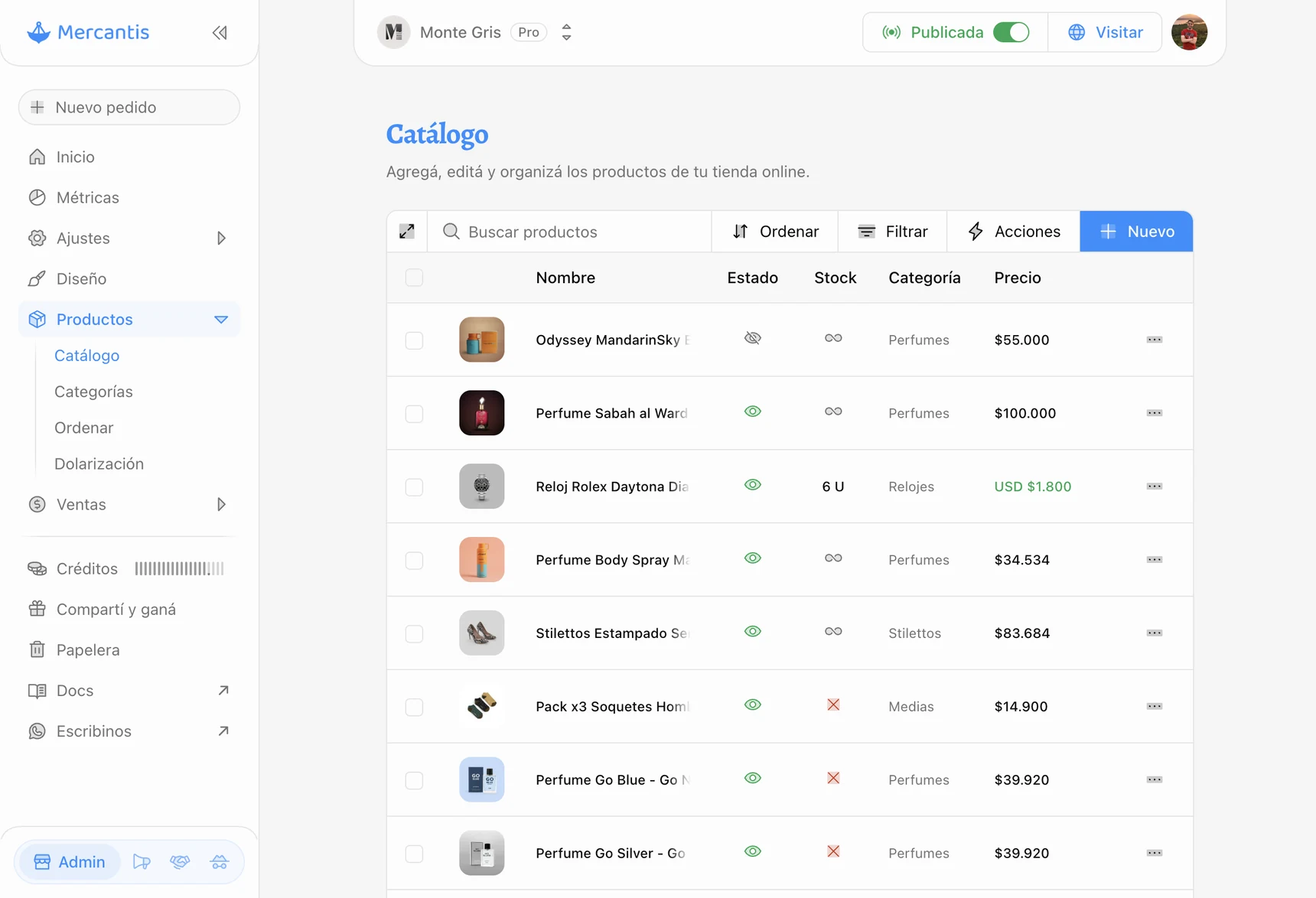Open Categorías in sidebar
Image resolution: width=1316 pixels, height=898 pixels.
click(93, 392)
